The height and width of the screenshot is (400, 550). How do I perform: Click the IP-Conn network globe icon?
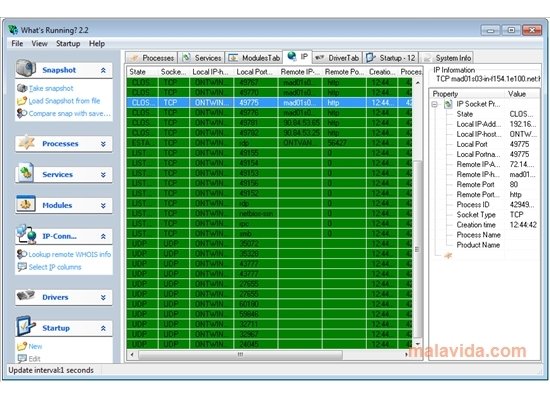click(x=27, y=234)
